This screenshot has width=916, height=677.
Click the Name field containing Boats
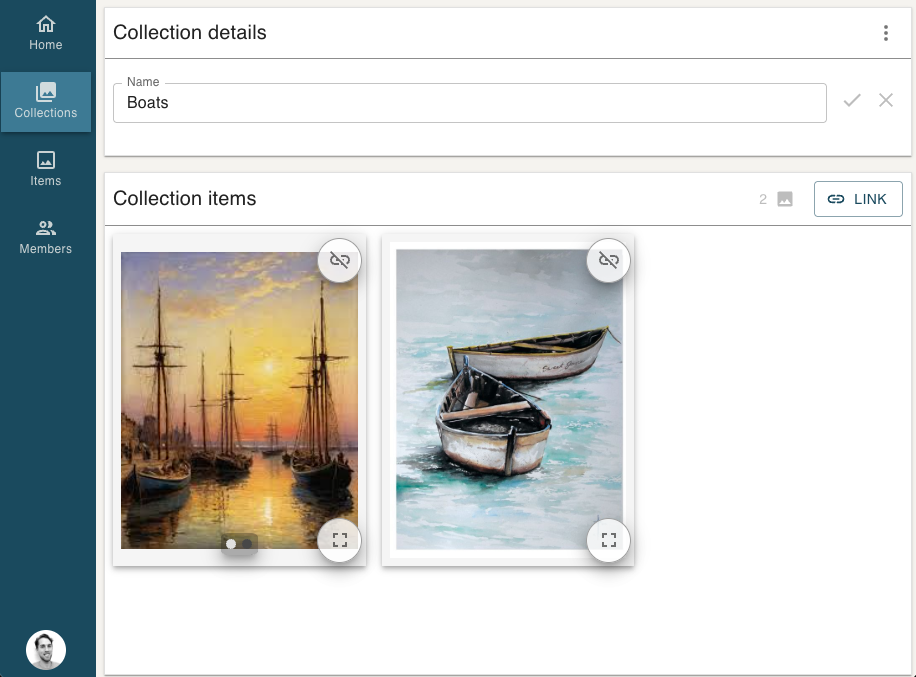click(469, 103)
